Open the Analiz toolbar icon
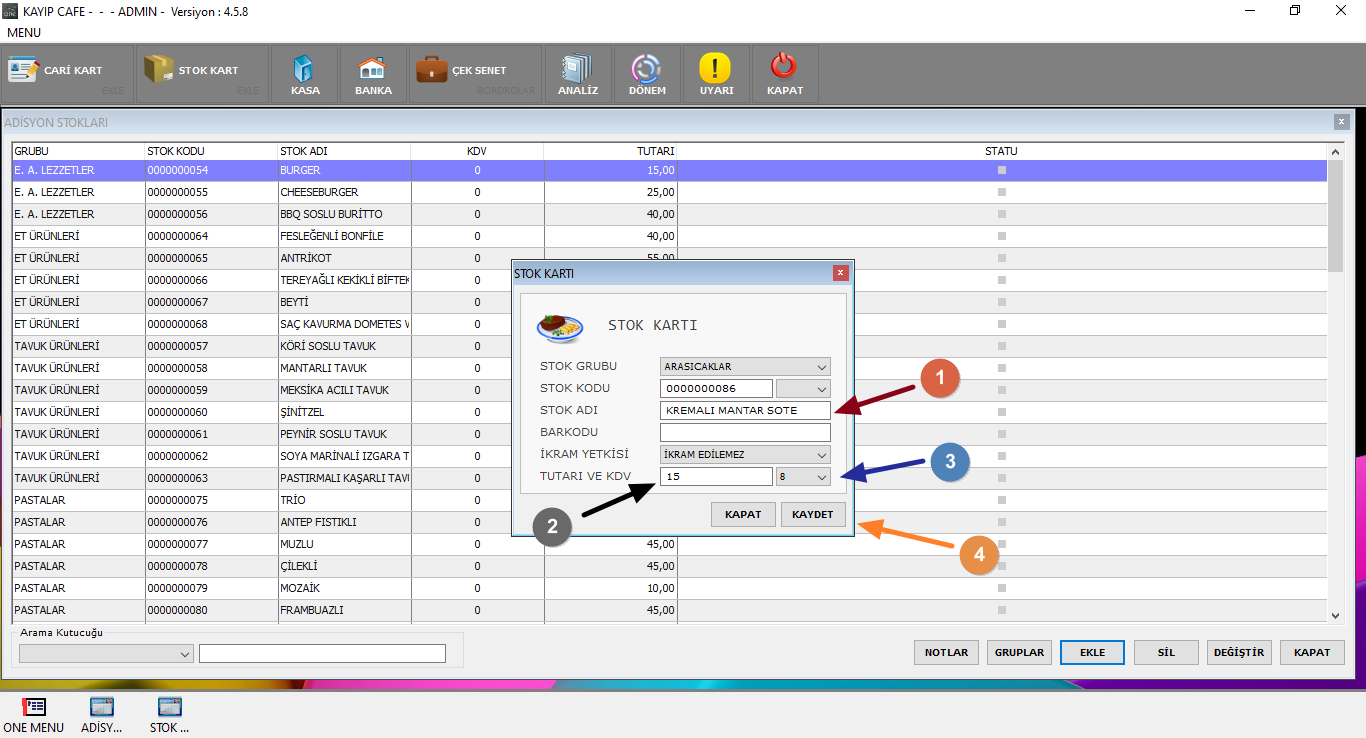 point(577,70)
